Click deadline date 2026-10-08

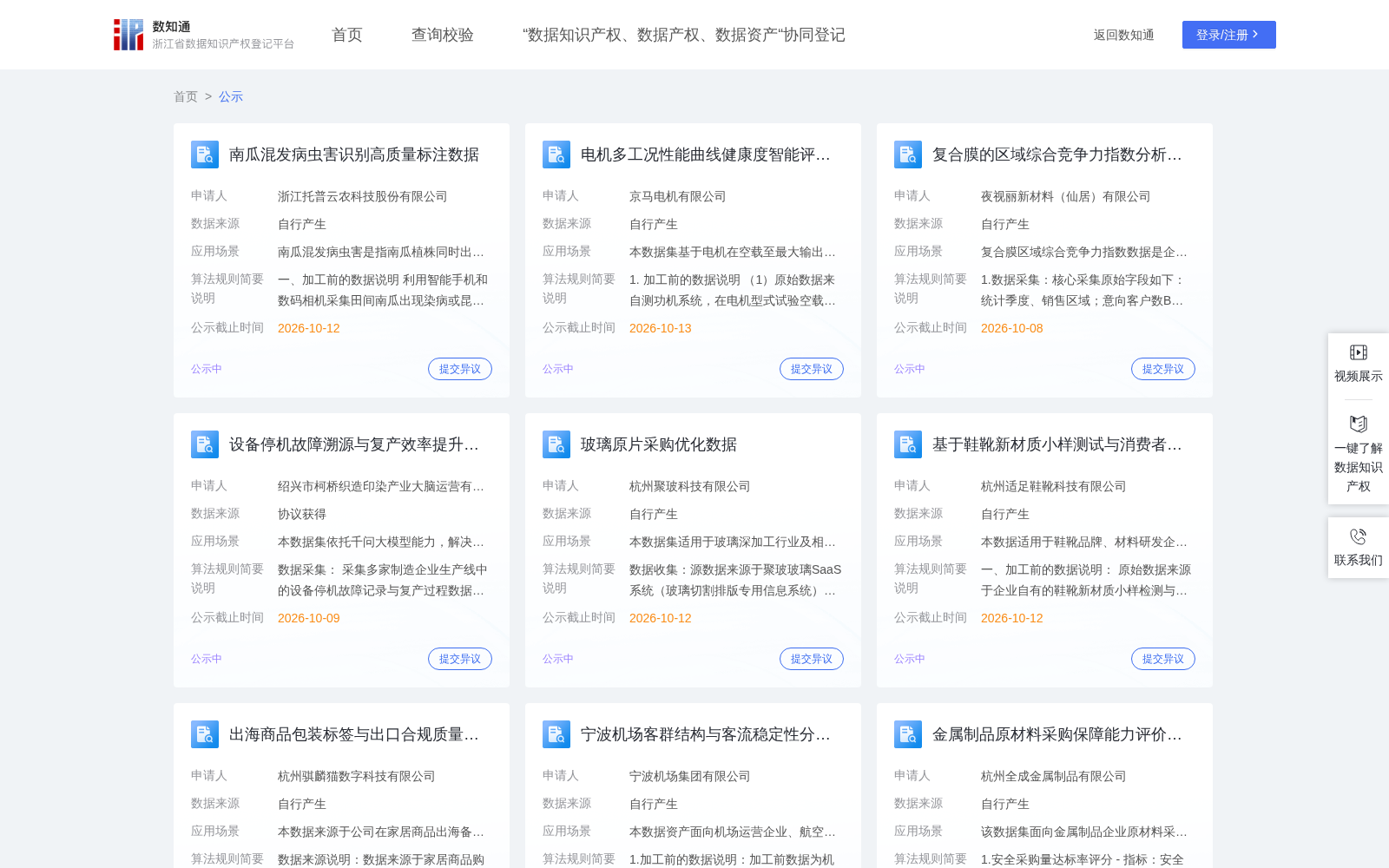pos(1012,328)
